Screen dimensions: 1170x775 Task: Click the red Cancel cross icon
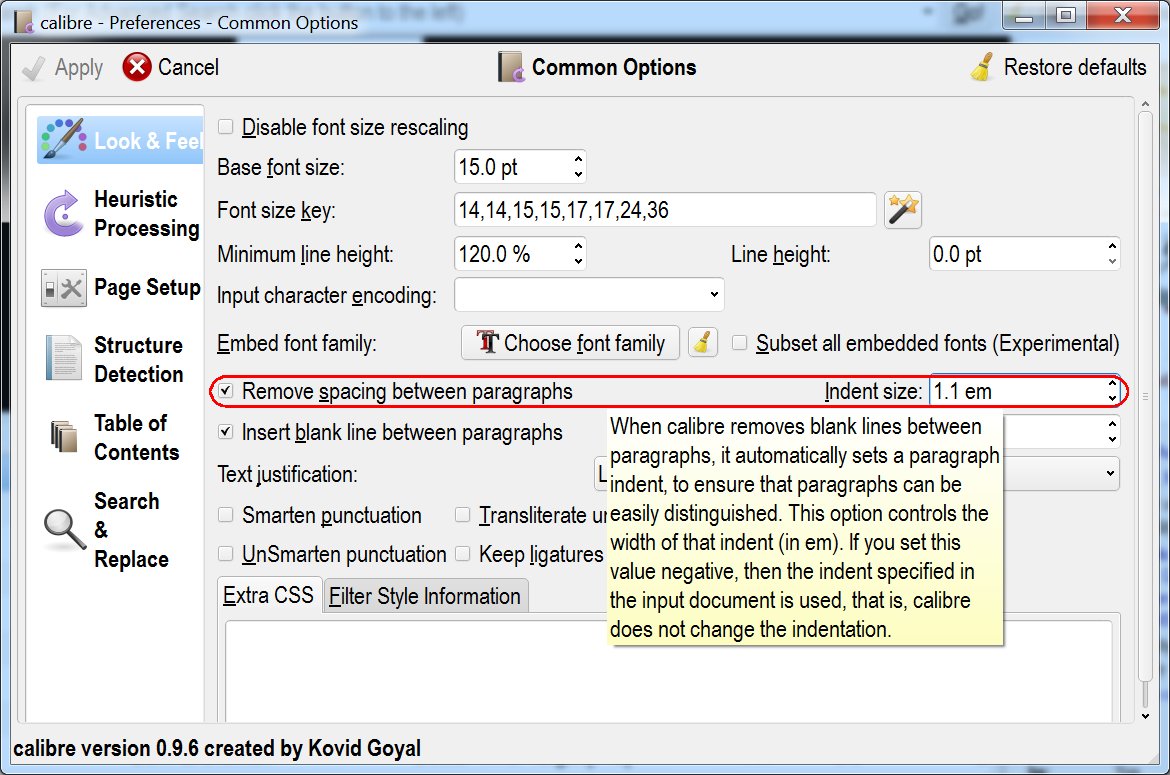tap(137, 67)
